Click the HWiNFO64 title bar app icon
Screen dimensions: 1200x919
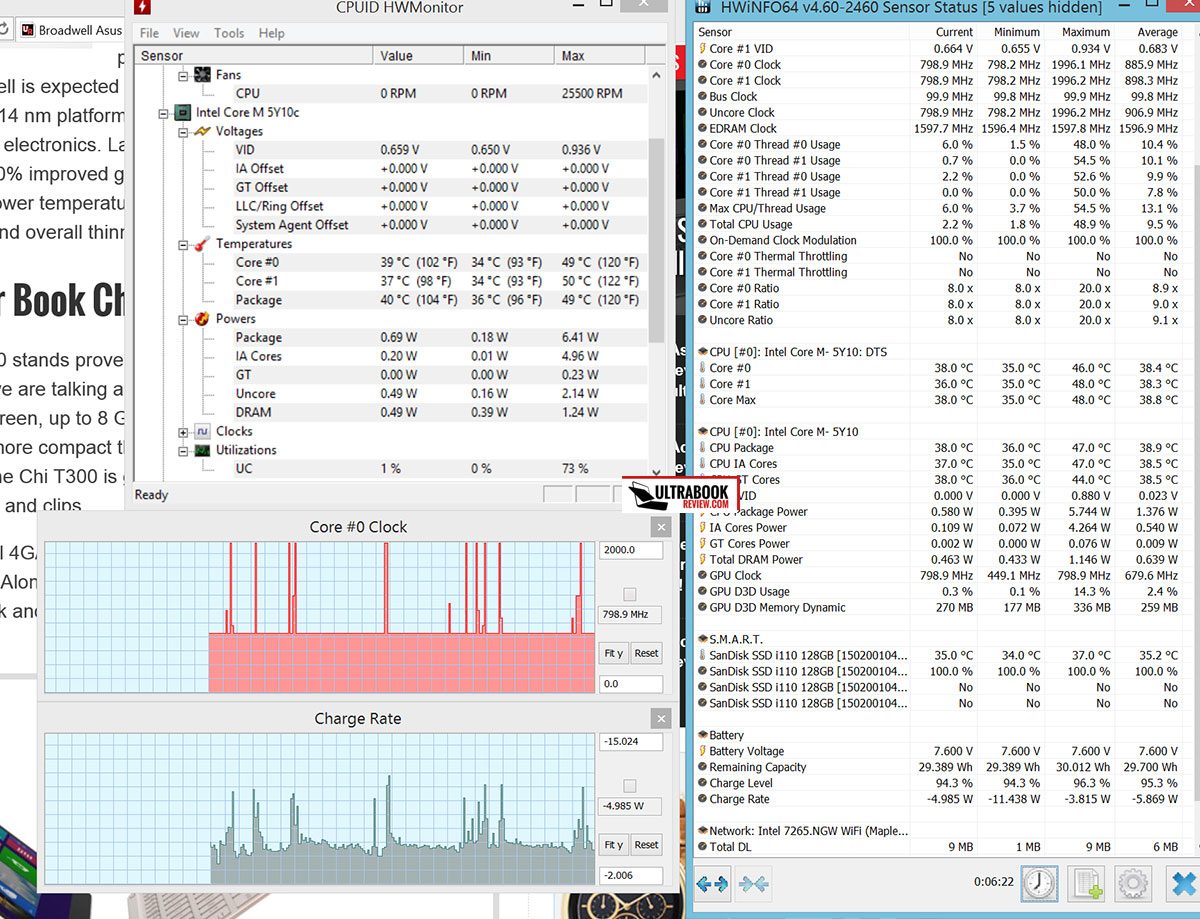[x=705, y=8]
